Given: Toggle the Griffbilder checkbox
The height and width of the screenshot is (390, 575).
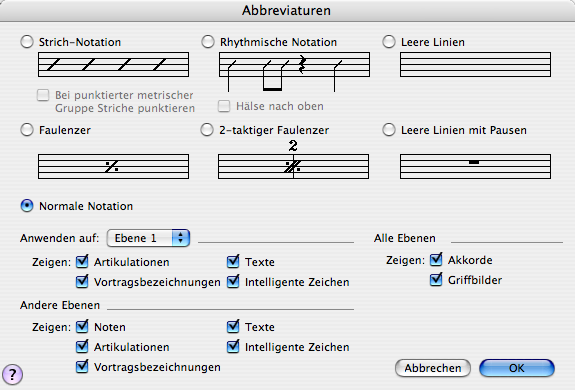Looking at the screenshot, I should tap(436, 280).
